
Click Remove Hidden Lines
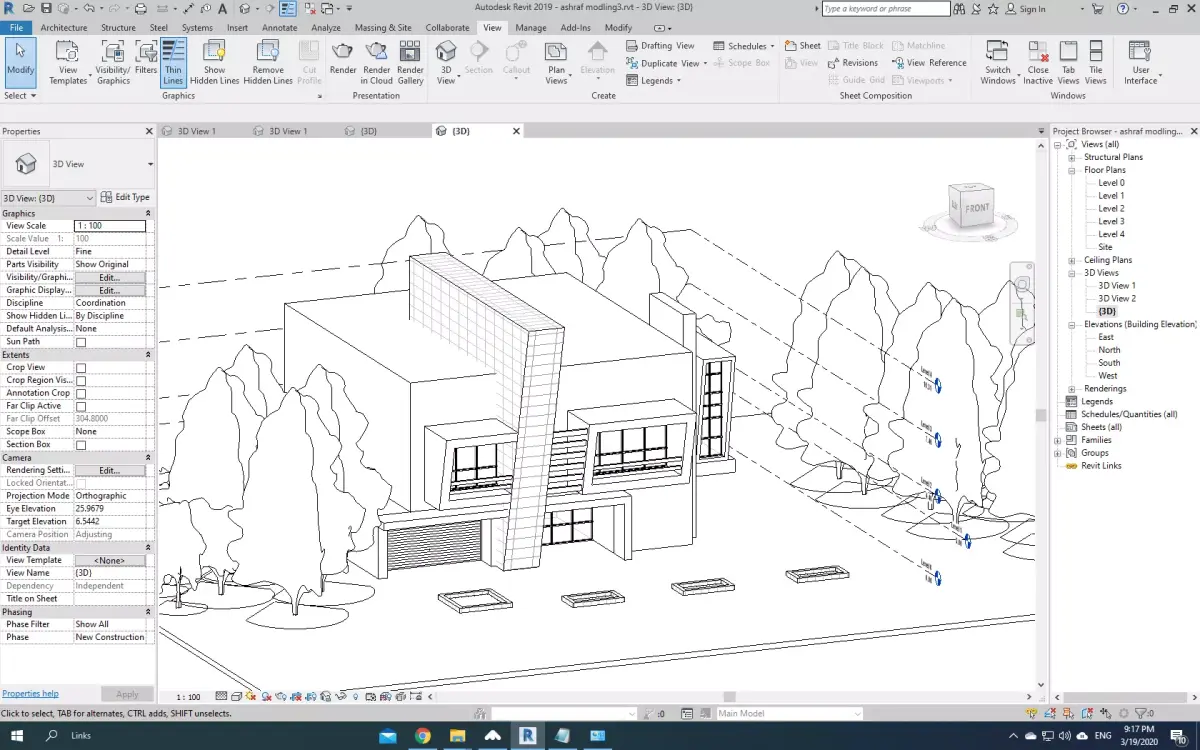pyautogui.click(x=268, y=63)
